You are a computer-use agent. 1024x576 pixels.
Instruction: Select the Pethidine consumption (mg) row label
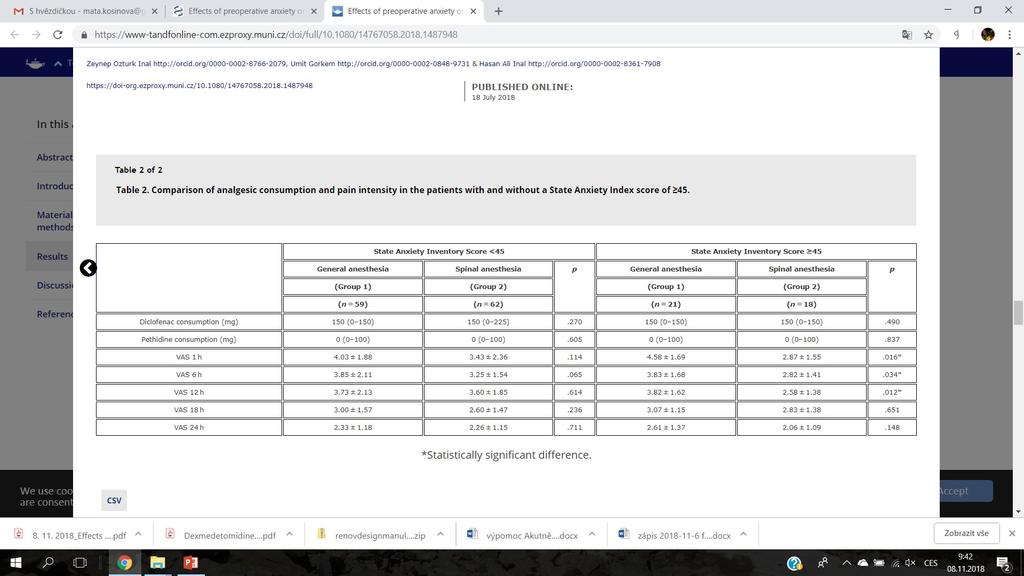189,340
